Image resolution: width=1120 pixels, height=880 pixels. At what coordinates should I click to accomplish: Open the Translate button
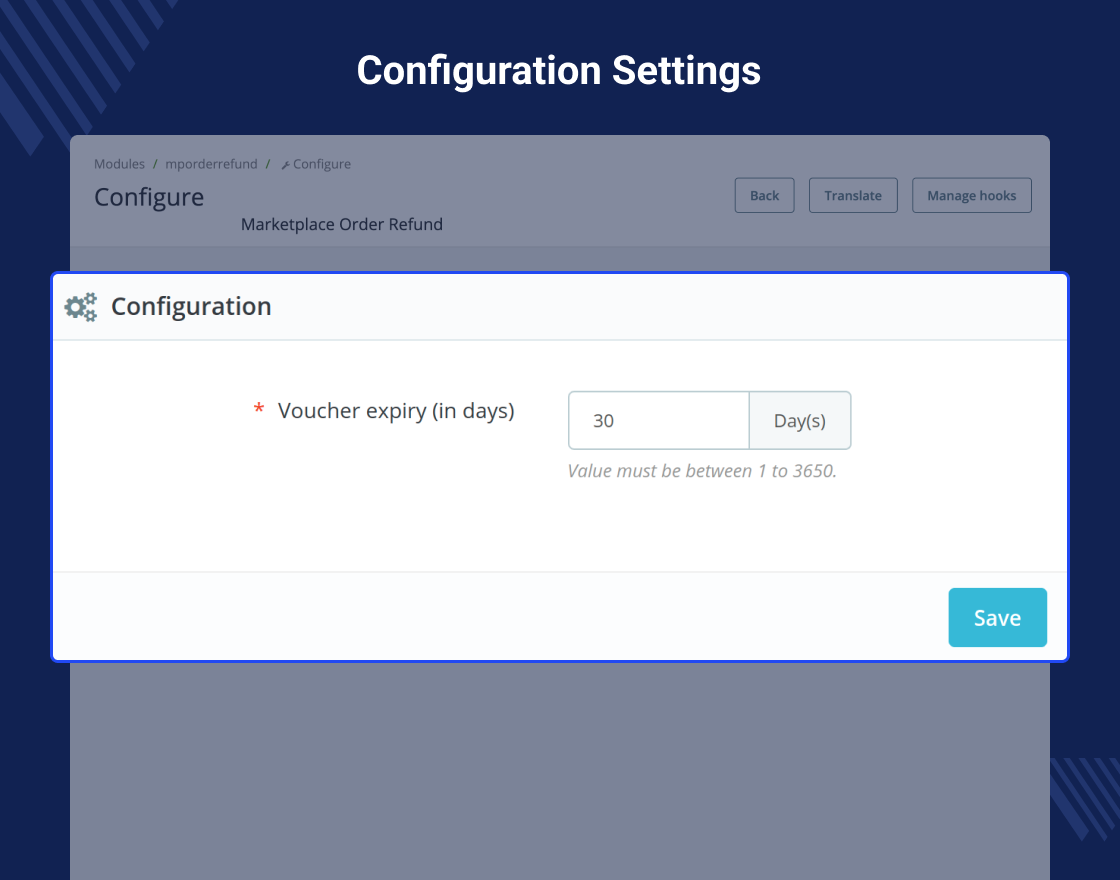[853, 195]
